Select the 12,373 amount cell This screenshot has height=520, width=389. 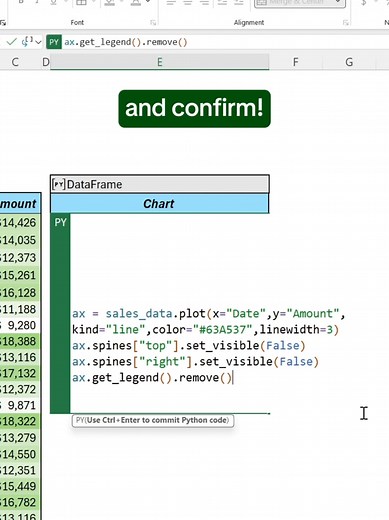point(20,258)
